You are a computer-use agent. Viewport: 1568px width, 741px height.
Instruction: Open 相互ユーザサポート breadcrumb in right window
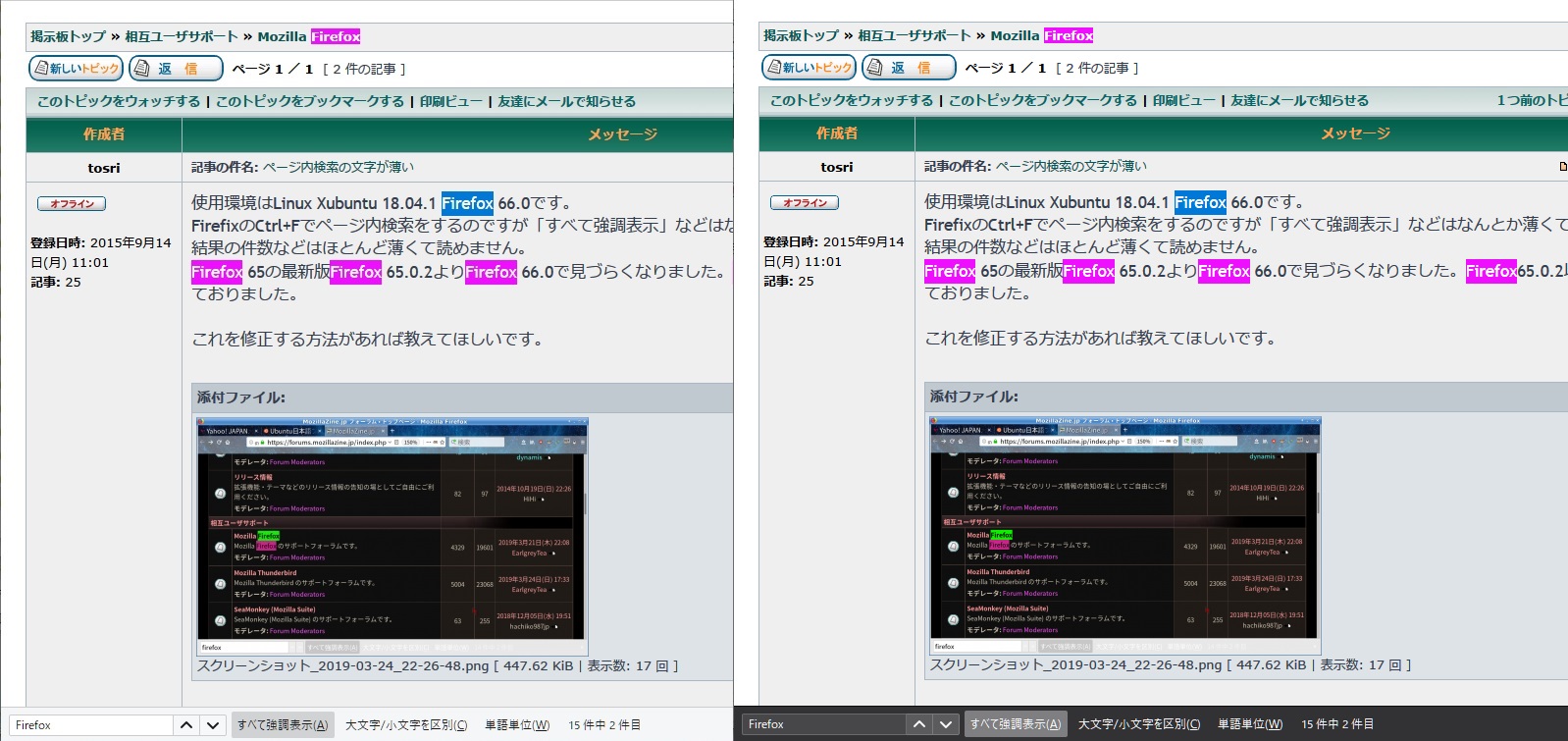pyautogui.click(x=915, y=35)
